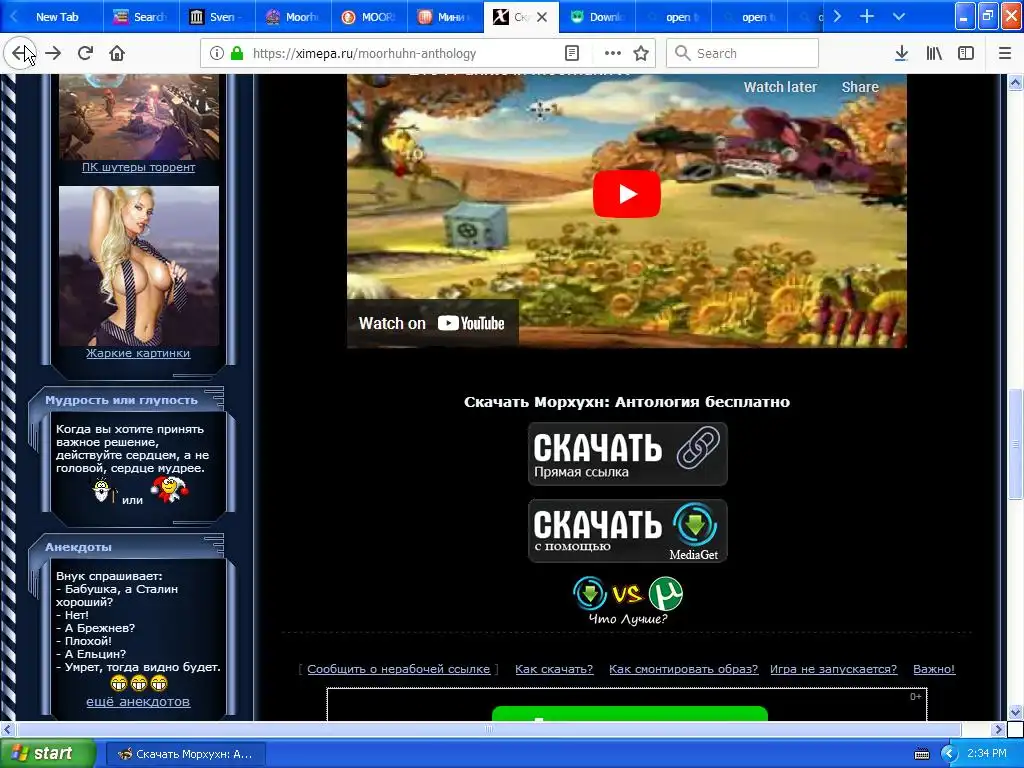Bookmark this page with the star
Screen dimensions: 1024x768
coord(641,53)
